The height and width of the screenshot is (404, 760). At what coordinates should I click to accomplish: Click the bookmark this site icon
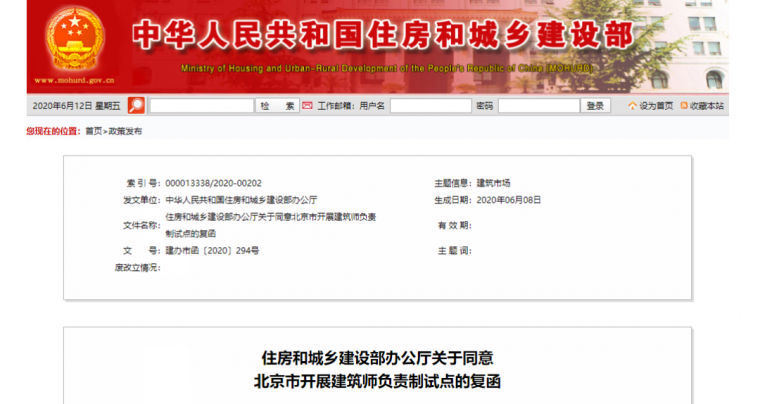coord(684,106)
